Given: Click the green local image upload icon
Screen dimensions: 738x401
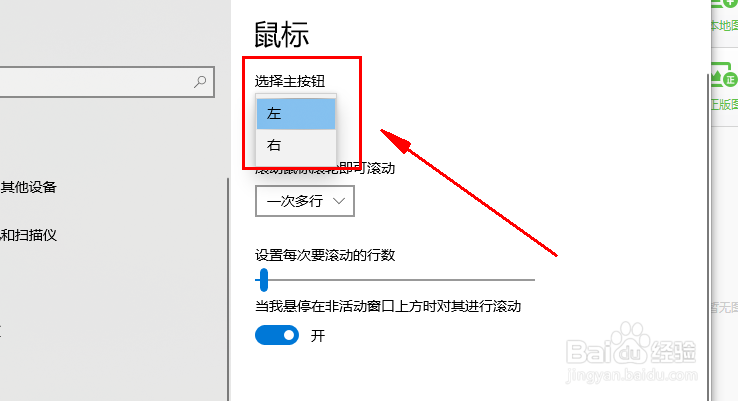Looking at the screenshot, I should (x=725, y=3).
